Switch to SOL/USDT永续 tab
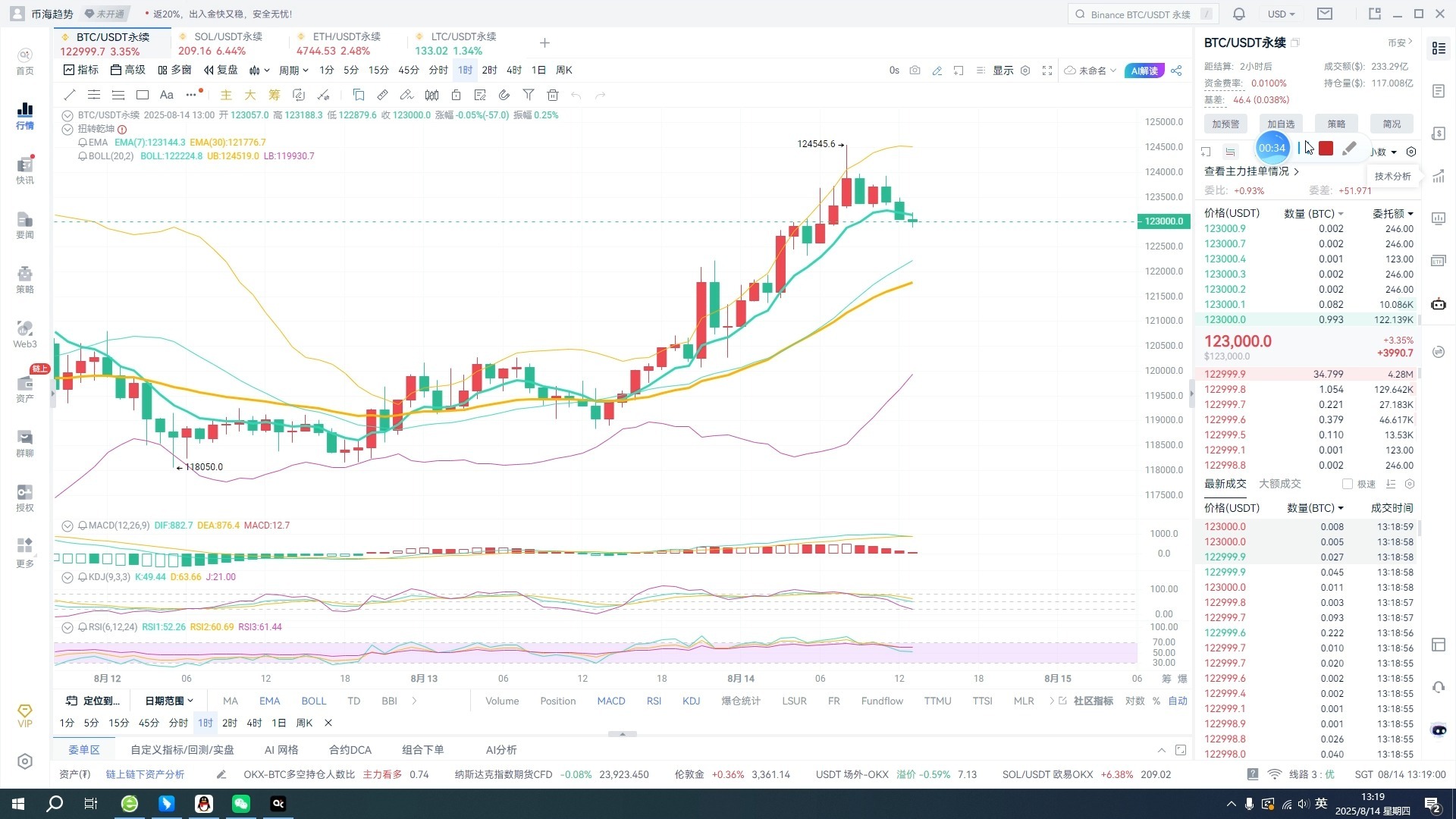 pyautogui.click(x=230, y=44)
